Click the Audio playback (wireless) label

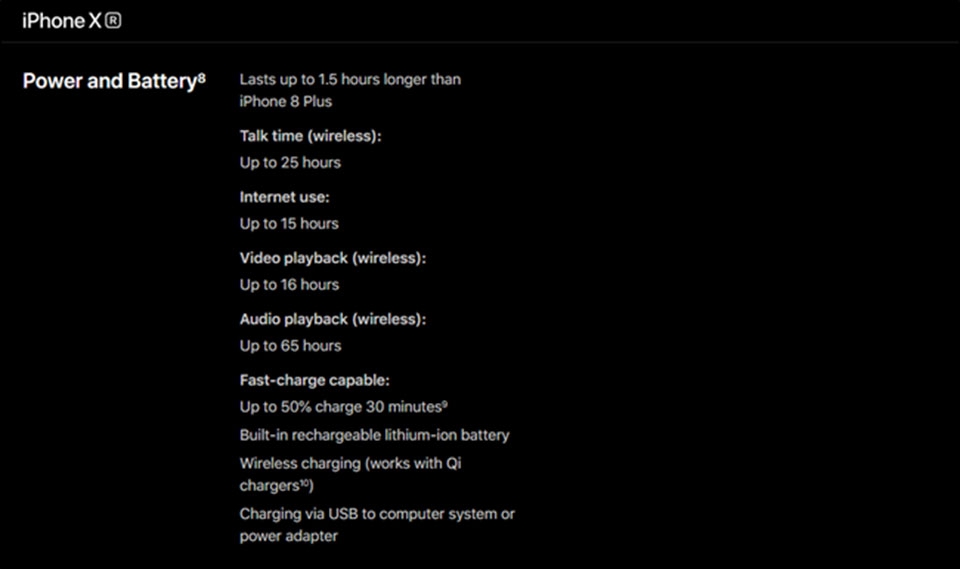coord(333,320)
